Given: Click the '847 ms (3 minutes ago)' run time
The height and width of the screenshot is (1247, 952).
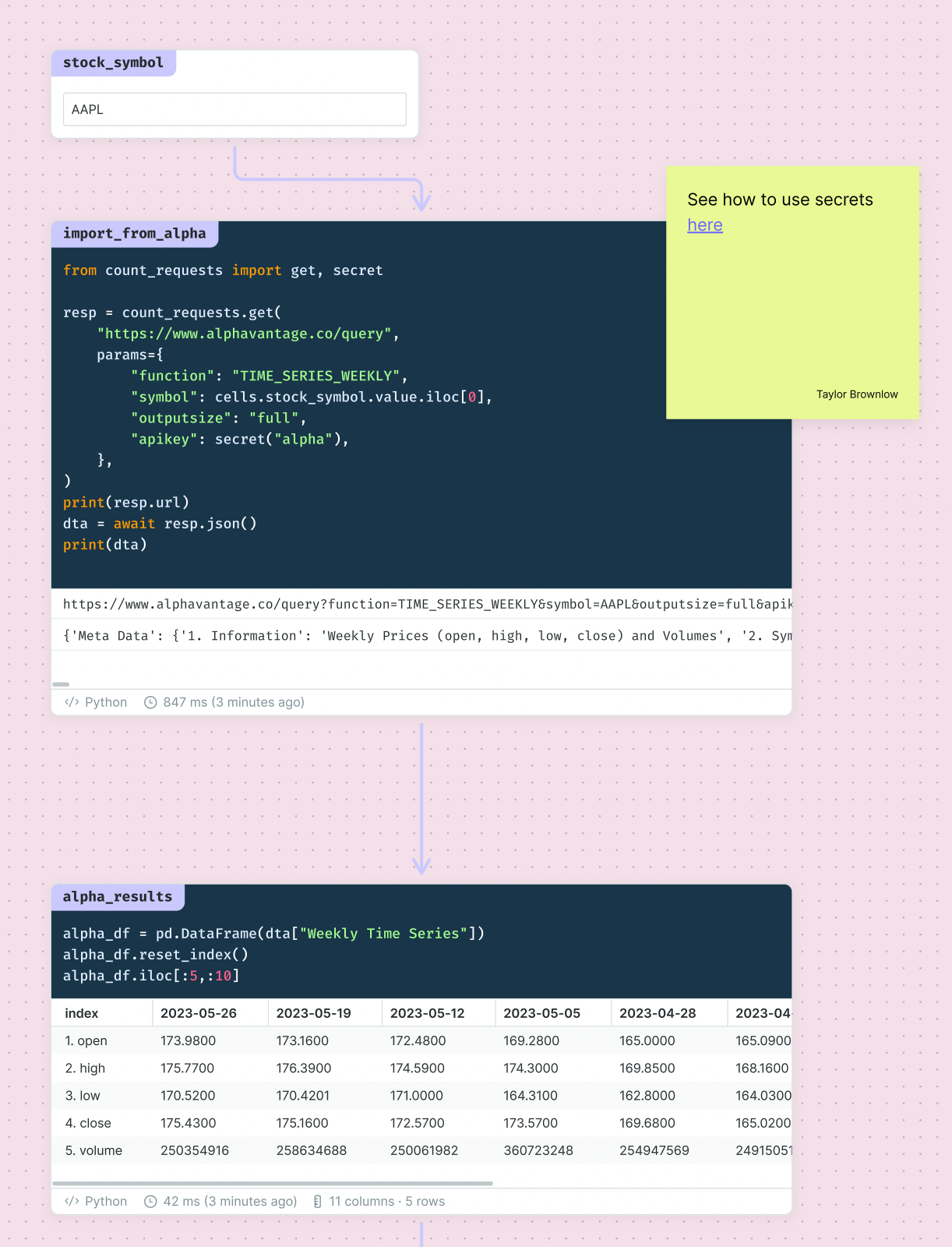Looking at the screenshot, I should click(x=234, y=702).
